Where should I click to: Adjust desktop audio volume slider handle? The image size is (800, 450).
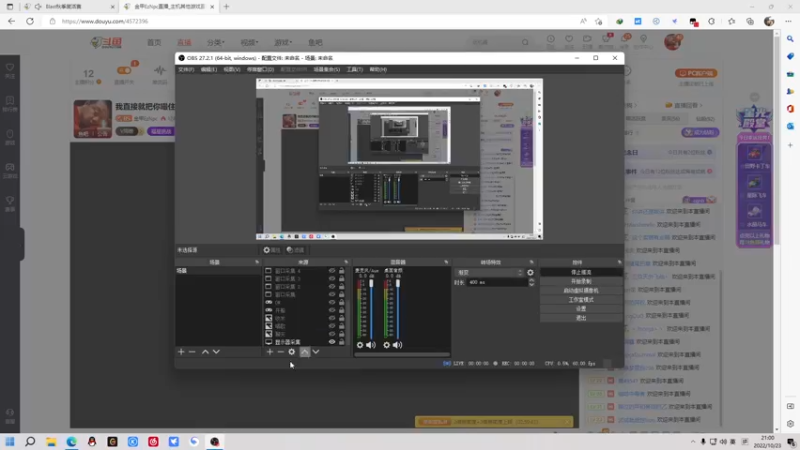pos(398,284)
